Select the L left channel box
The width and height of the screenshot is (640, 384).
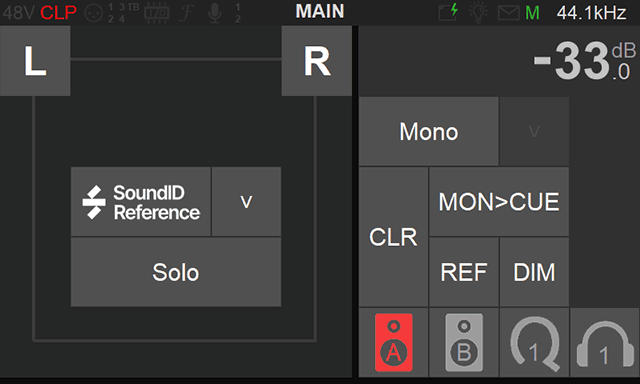35,61
